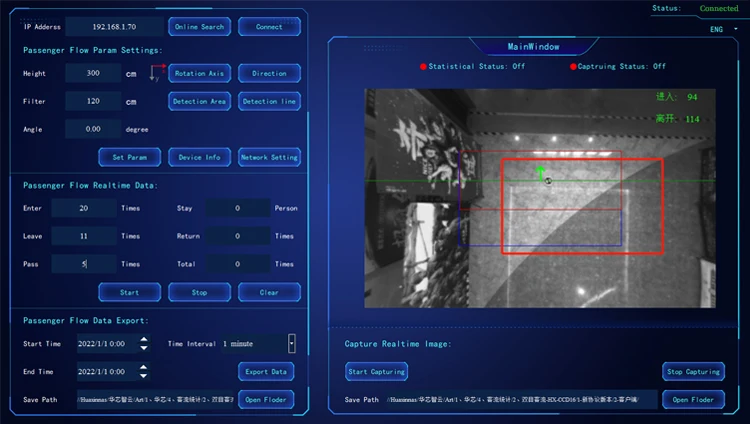Screen dimensions: 750x424
Task: Start passenger flow counting
Action: 130,292
